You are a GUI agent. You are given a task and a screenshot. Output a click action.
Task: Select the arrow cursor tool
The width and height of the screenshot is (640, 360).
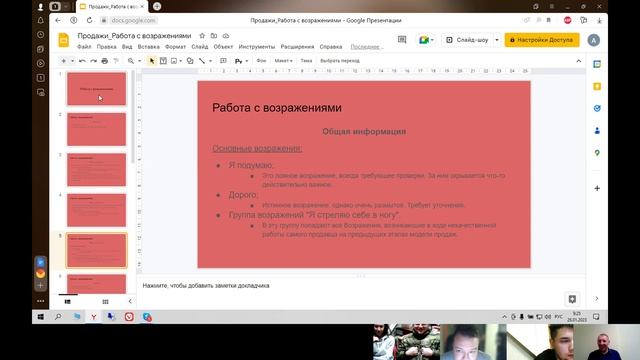152,61
